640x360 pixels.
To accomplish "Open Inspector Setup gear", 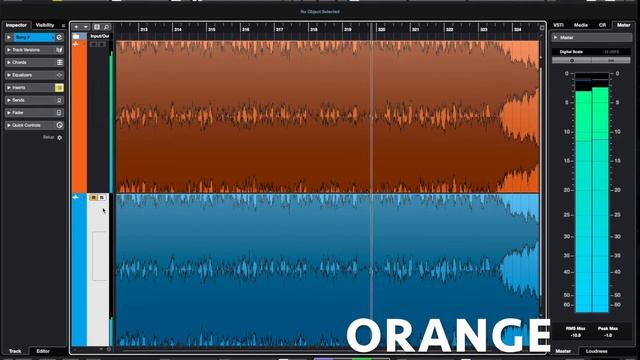I will 60,138.
